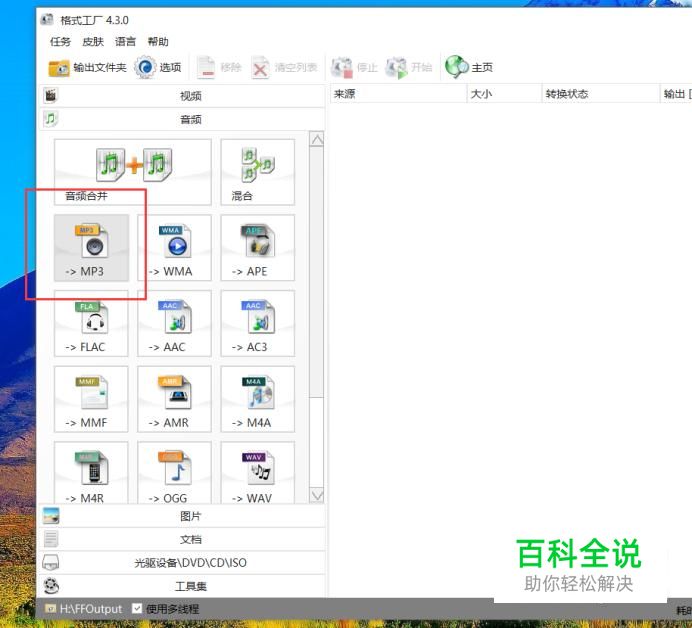
Task: Select the audio merge (音频合并) tool
Action: [x=132, y=172]
